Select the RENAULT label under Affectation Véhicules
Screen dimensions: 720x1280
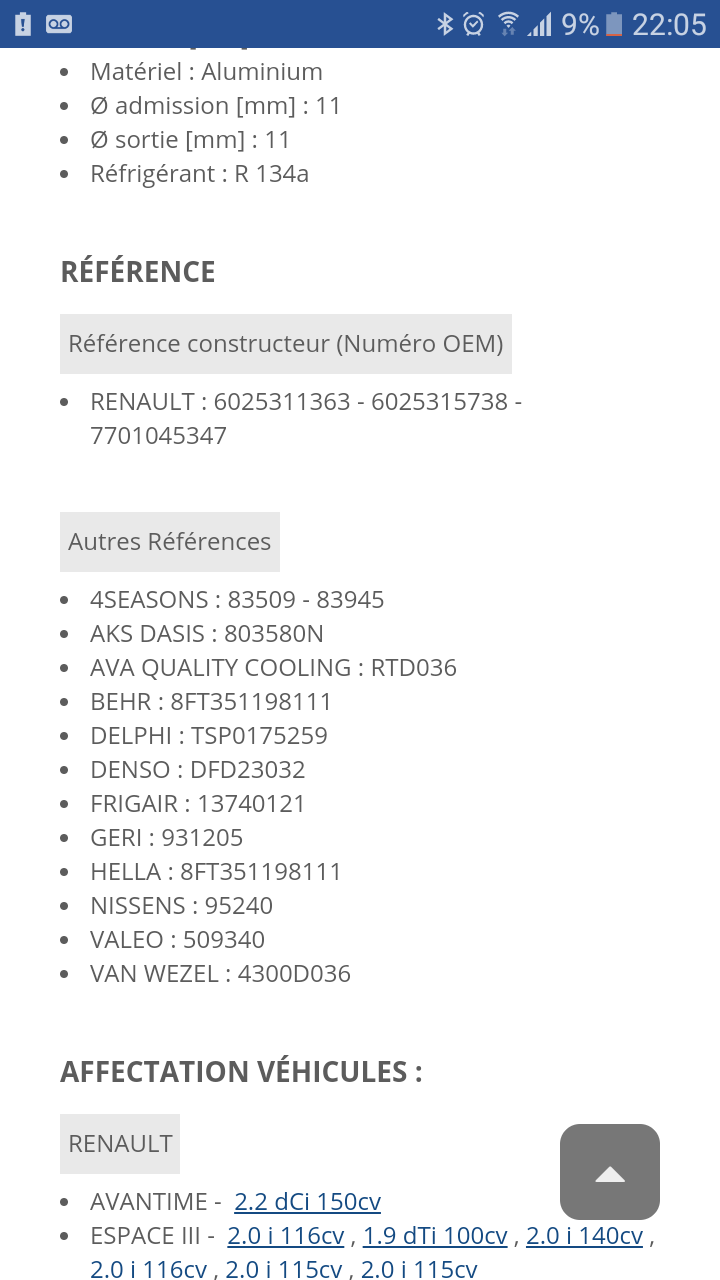(x=120, y=1144)
